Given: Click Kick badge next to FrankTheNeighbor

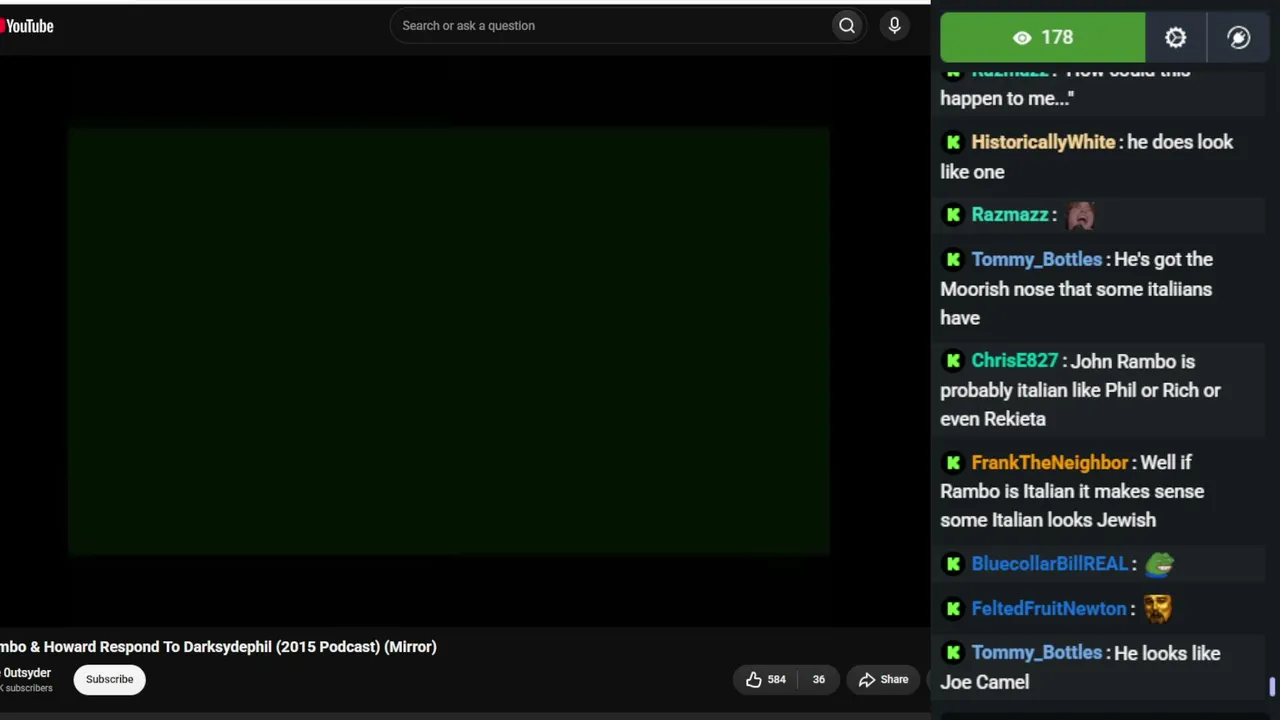Looking at the screenshot, I should click(953, 462).
